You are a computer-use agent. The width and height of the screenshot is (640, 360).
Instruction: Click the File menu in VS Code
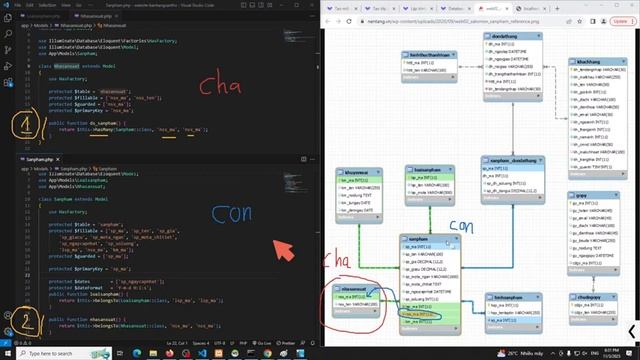[x=18, y=5]
